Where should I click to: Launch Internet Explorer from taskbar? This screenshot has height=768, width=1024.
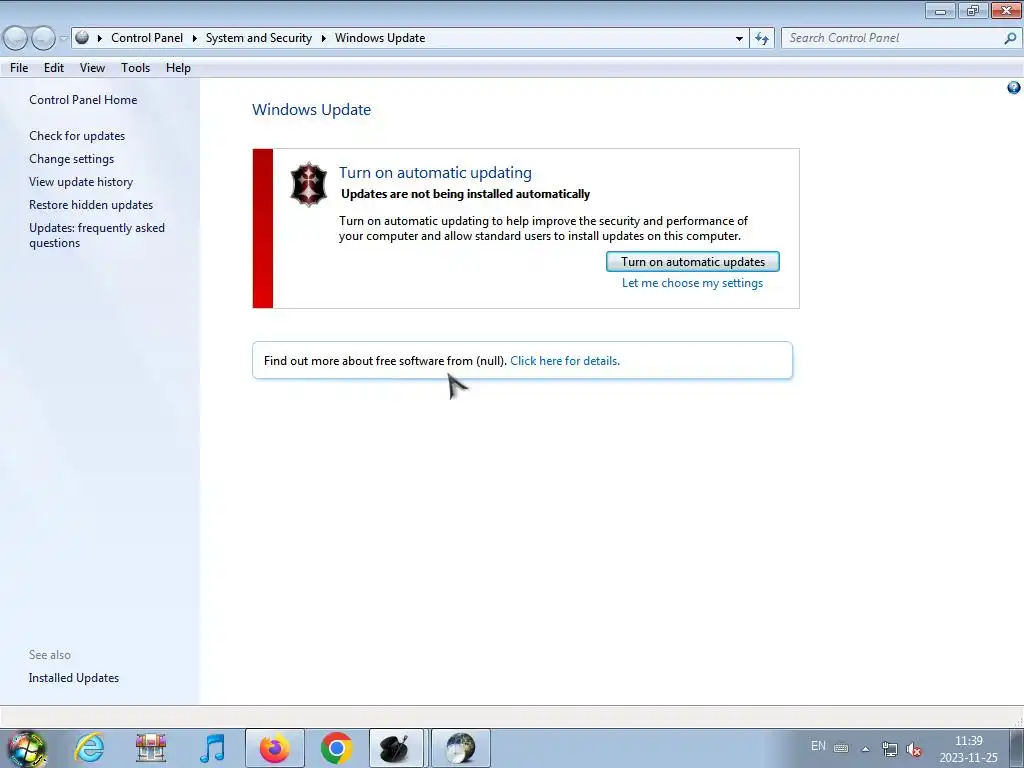[x=89, y=748]
